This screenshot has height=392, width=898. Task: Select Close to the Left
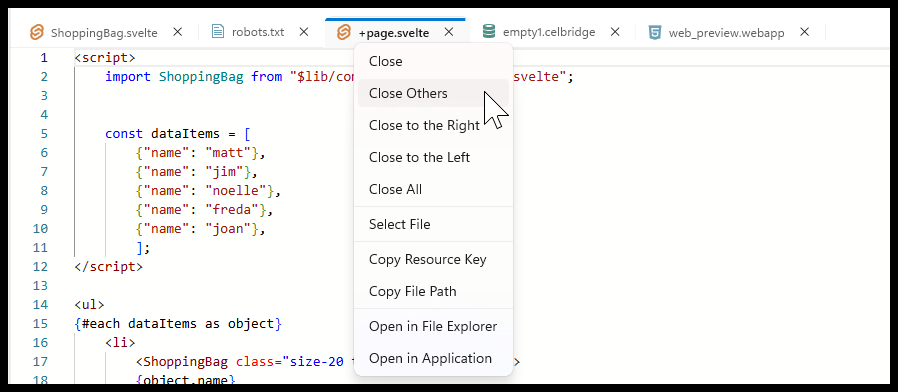[x=433, y=157]
